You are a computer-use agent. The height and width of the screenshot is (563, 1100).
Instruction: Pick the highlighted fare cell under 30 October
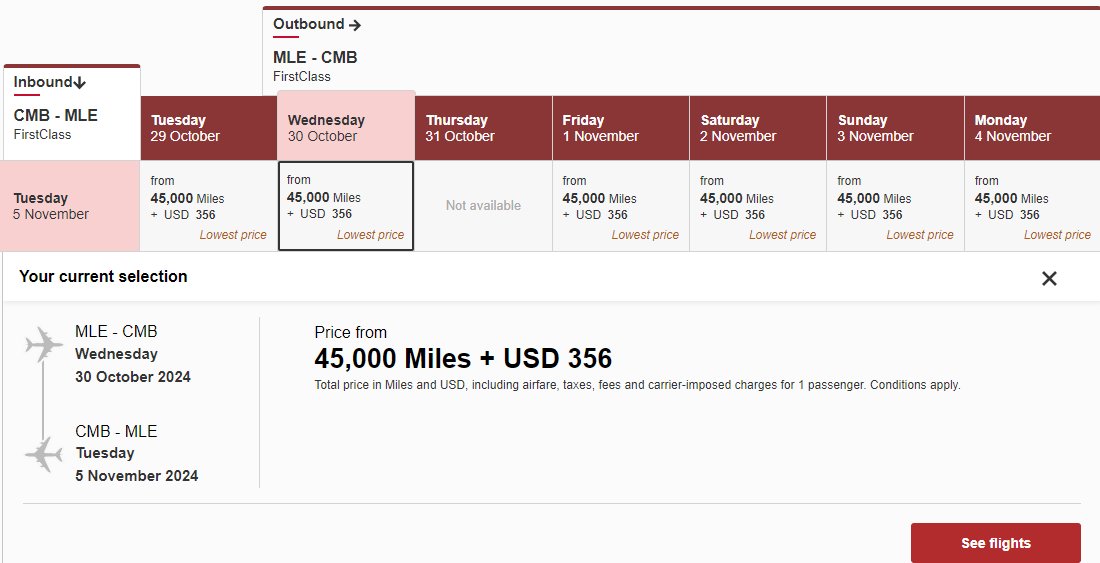[346, 206]
